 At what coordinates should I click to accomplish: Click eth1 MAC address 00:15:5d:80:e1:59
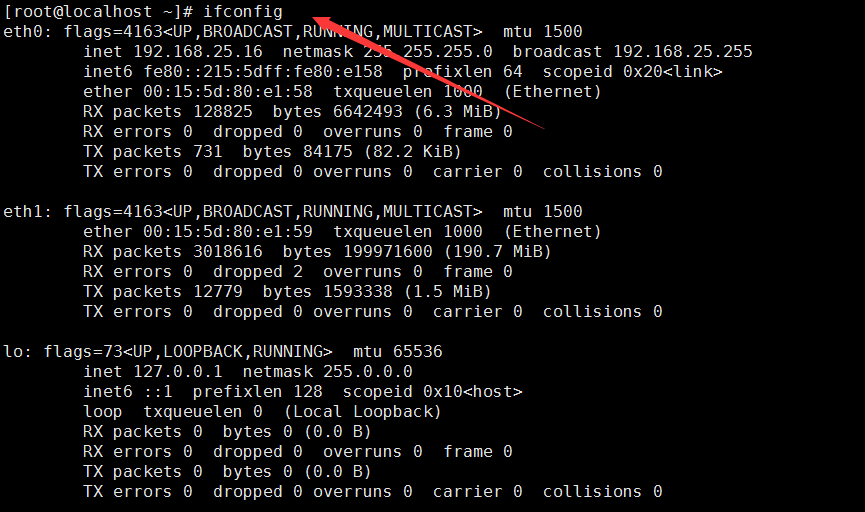pos(228,231)
